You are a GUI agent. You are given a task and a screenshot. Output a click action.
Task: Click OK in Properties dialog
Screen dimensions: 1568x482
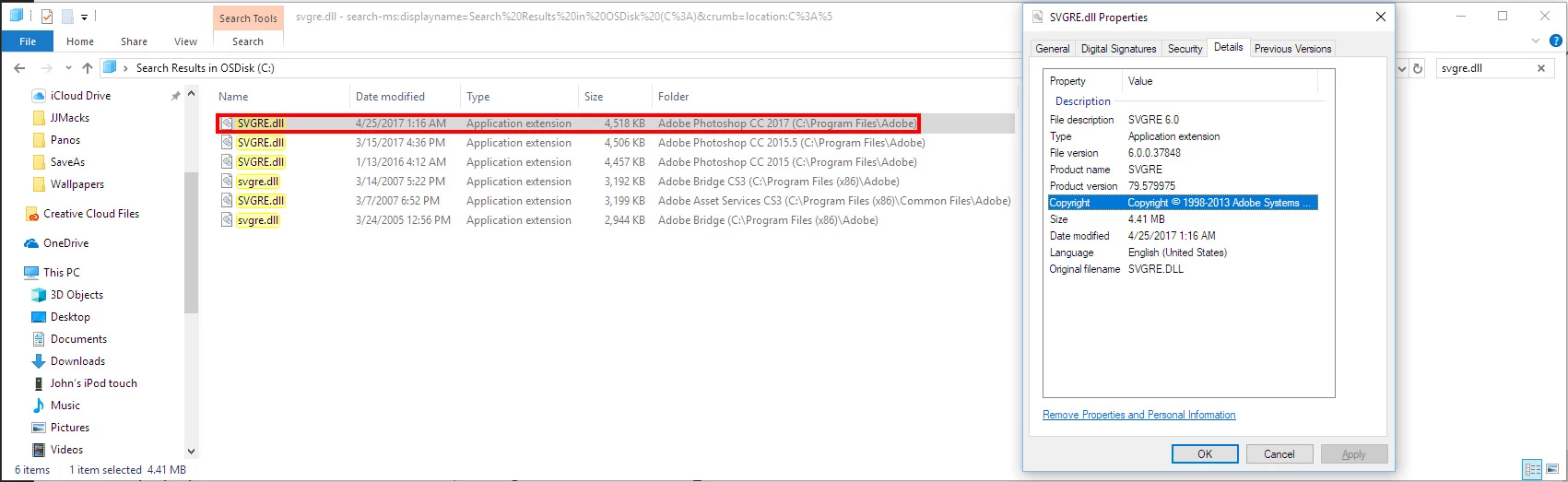coord(1205,454)
